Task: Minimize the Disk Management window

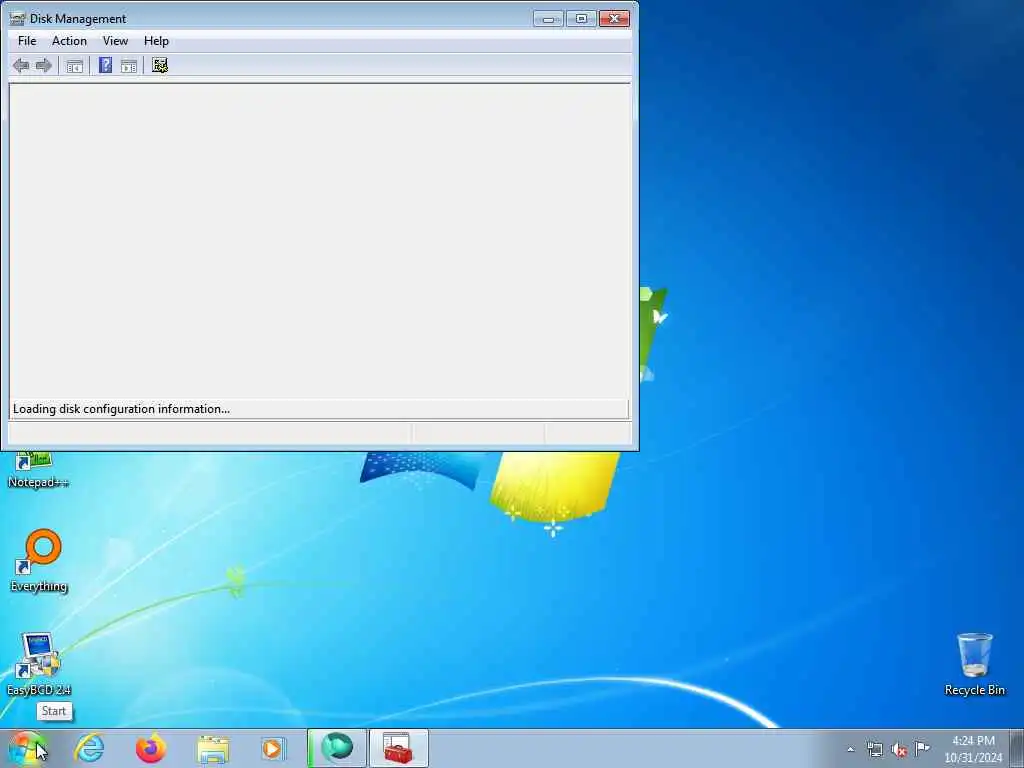Action: click(548, 19)
